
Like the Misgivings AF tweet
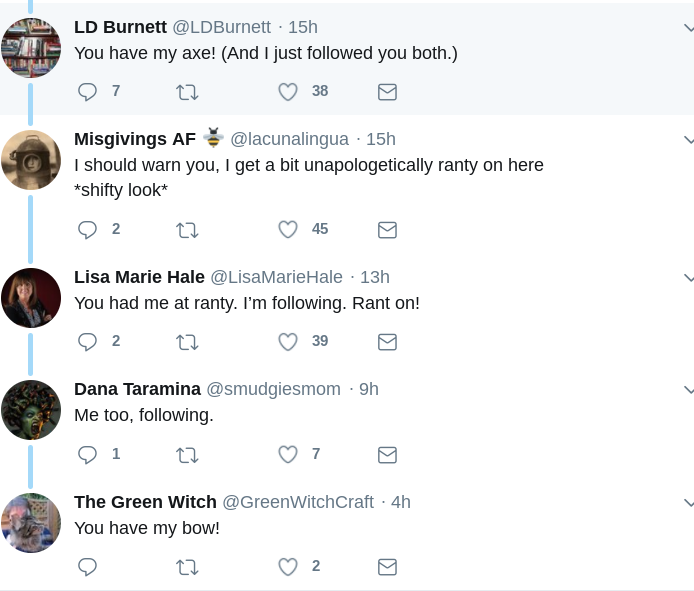click(288, 230)
